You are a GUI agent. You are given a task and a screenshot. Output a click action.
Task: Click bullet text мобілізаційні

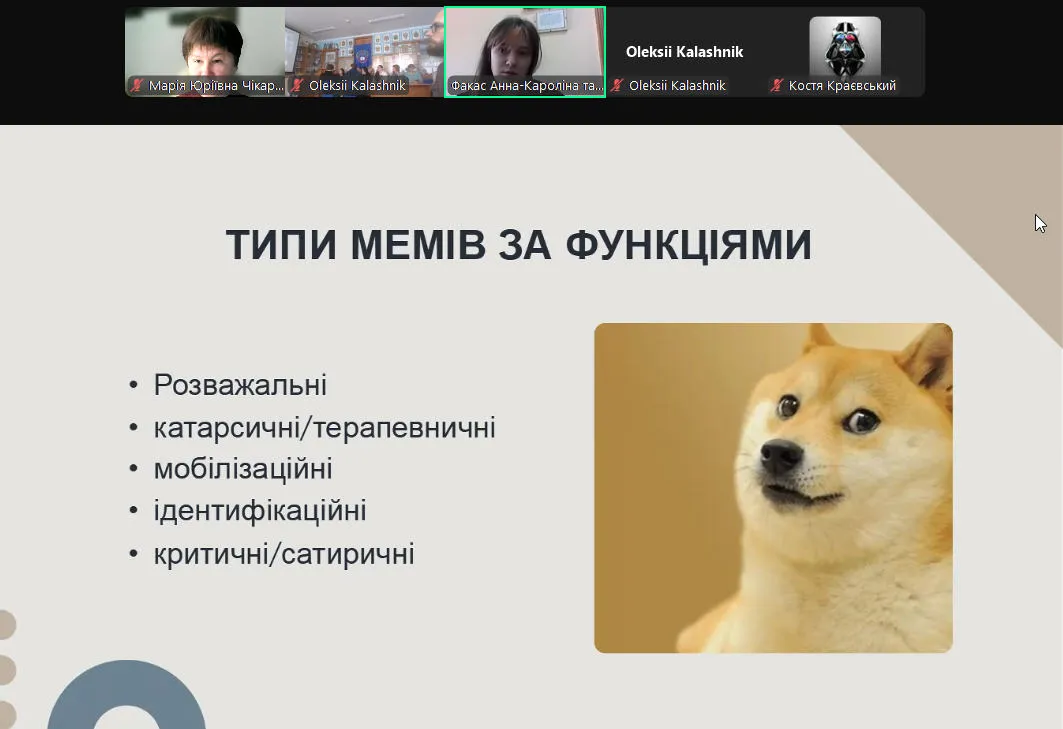[x=243, y=469]
